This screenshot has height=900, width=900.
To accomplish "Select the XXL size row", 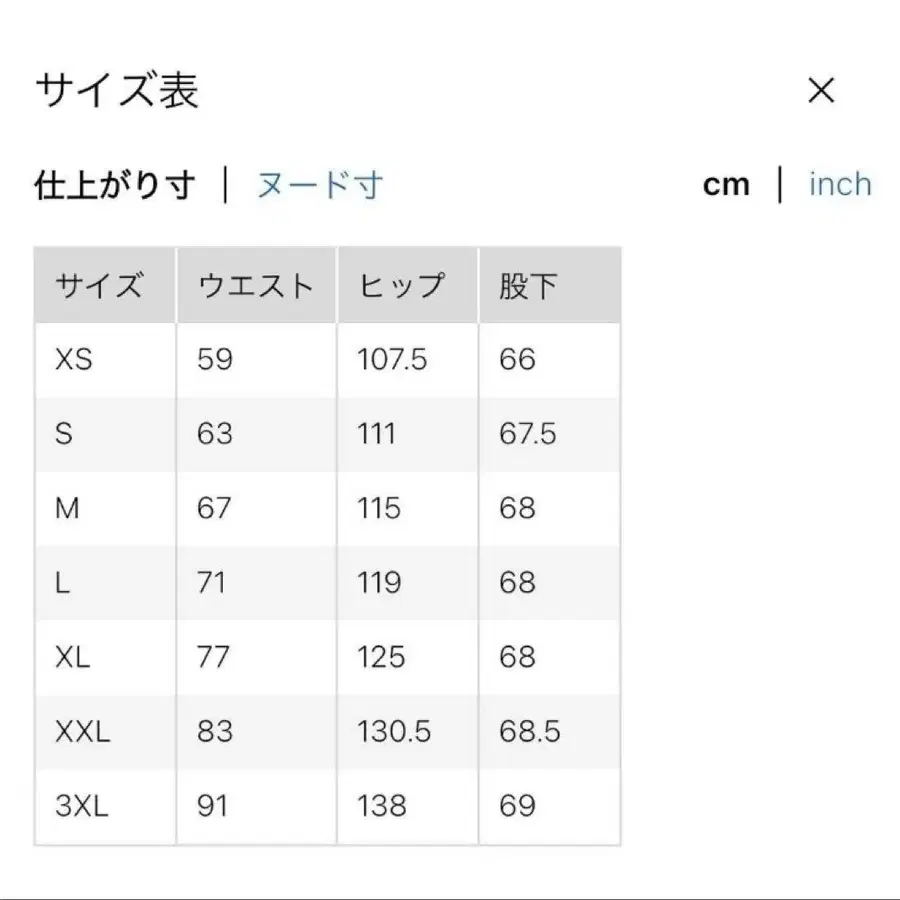I will tap(103, 731).
